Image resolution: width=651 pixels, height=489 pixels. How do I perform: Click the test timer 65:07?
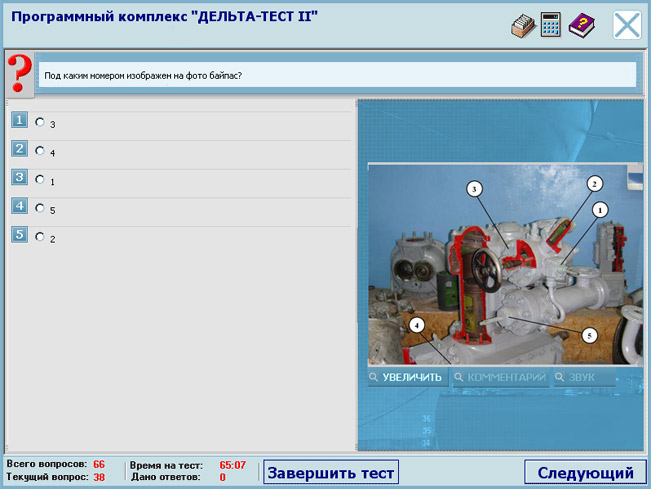point(232,465)
